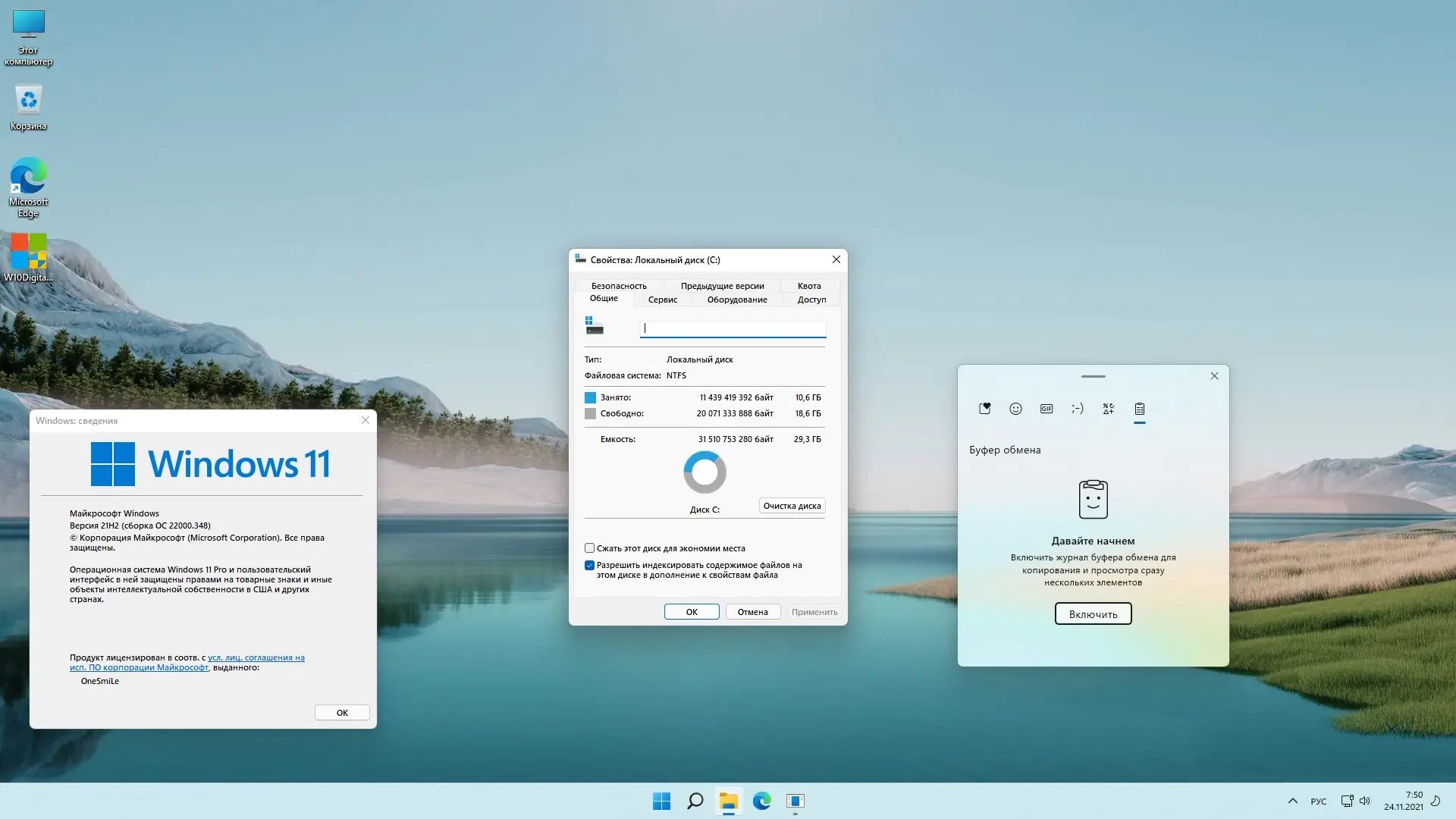Select the GIF tab icon
Screen dimensions: 1456x819
point(1046,409)
